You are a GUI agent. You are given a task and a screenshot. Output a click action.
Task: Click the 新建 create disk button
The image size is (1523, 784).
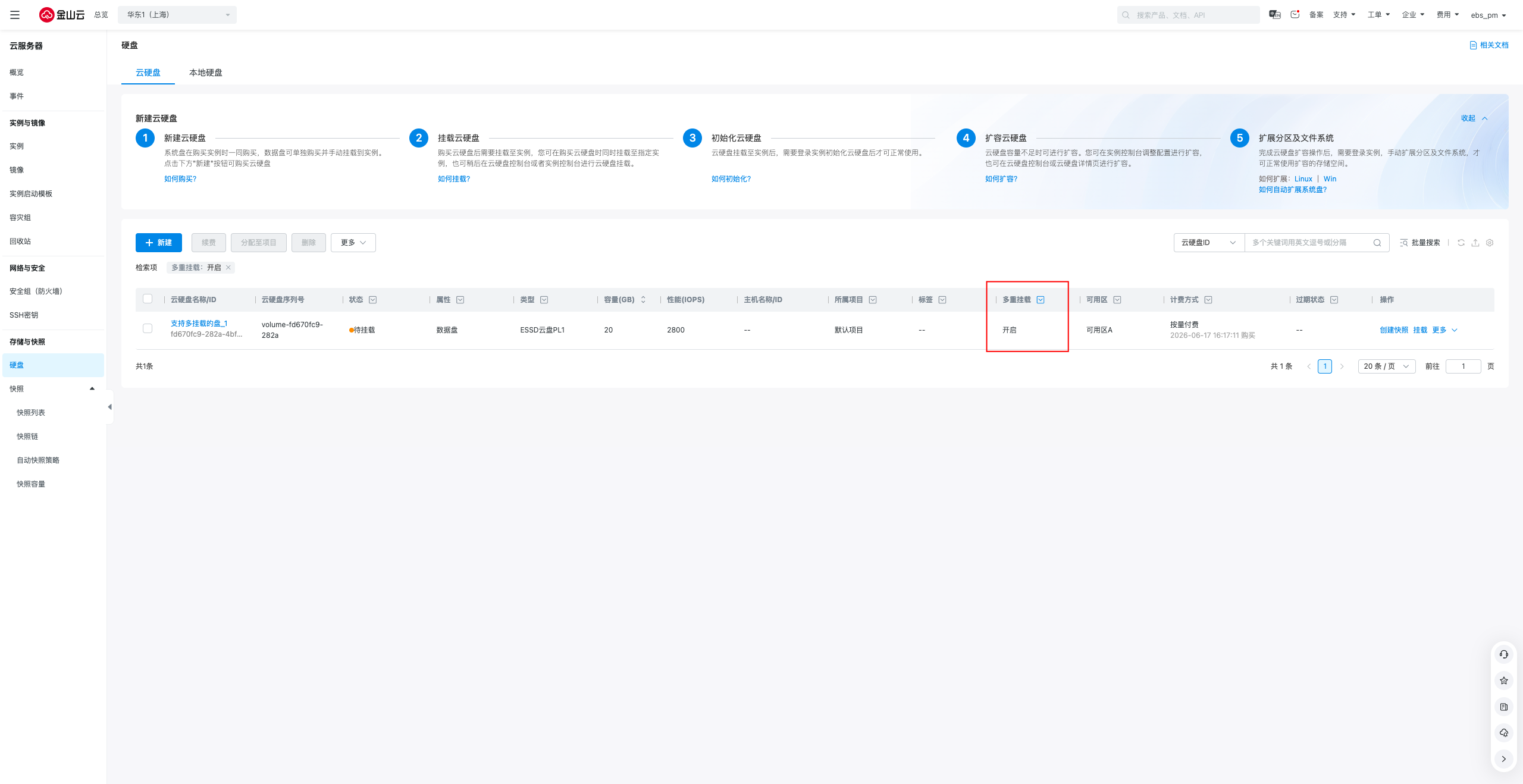pos(159,243)
